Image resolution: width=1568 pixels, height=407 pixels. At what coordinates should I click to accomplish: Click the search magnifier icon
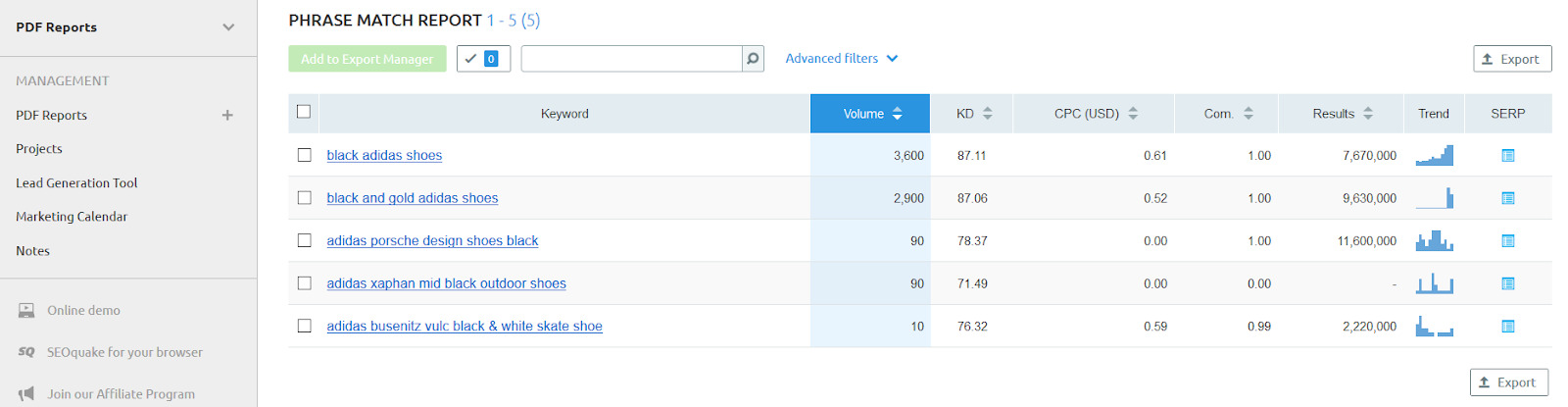(x=753, y=59)
